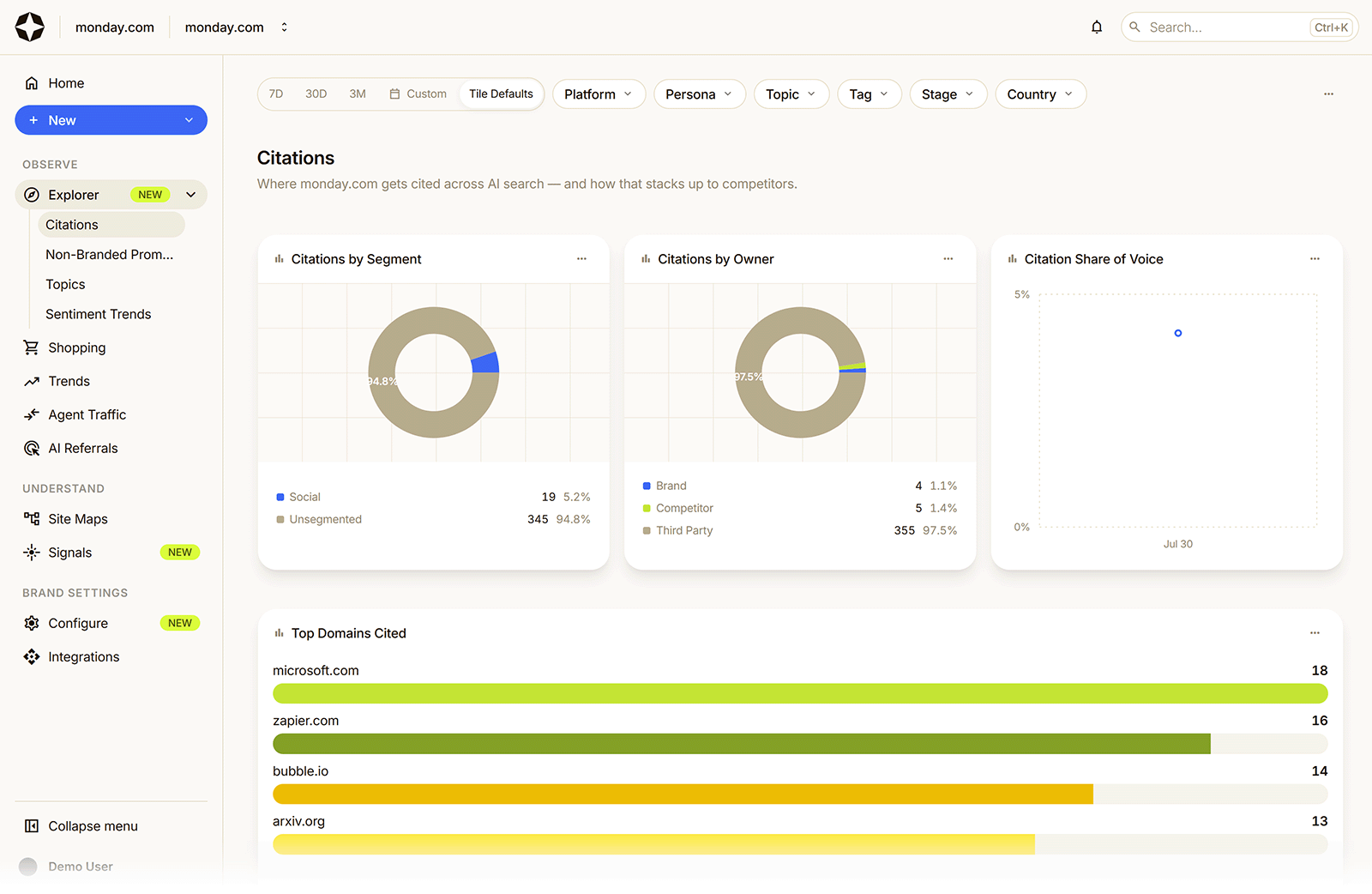Open the Persona filter dropdown
The height and width of the screenshot is (894, 1372).
pyautogui.click(x=700, y=94)
